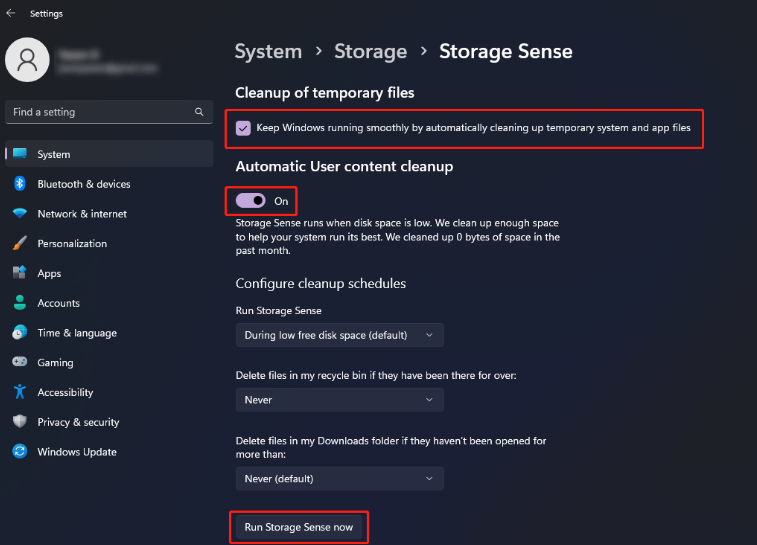Select the Personalization paintbrush icon
Image resolution: width=757 pixels, height=545 pixels.
click(20, 243)
